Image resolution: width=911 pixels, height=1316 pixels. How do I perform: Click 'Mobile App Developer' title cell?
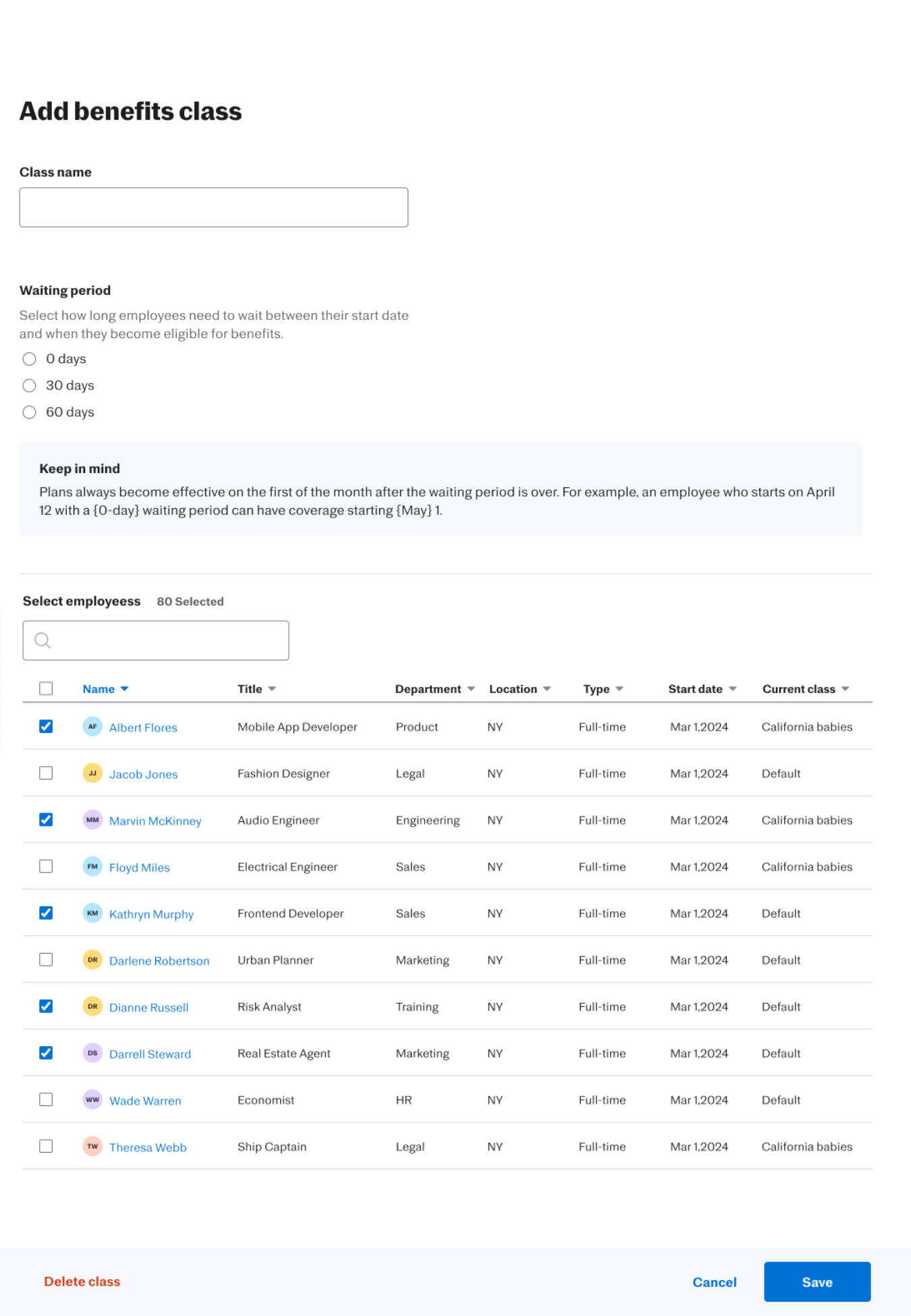pyautogui.click(x=297, y=727)
